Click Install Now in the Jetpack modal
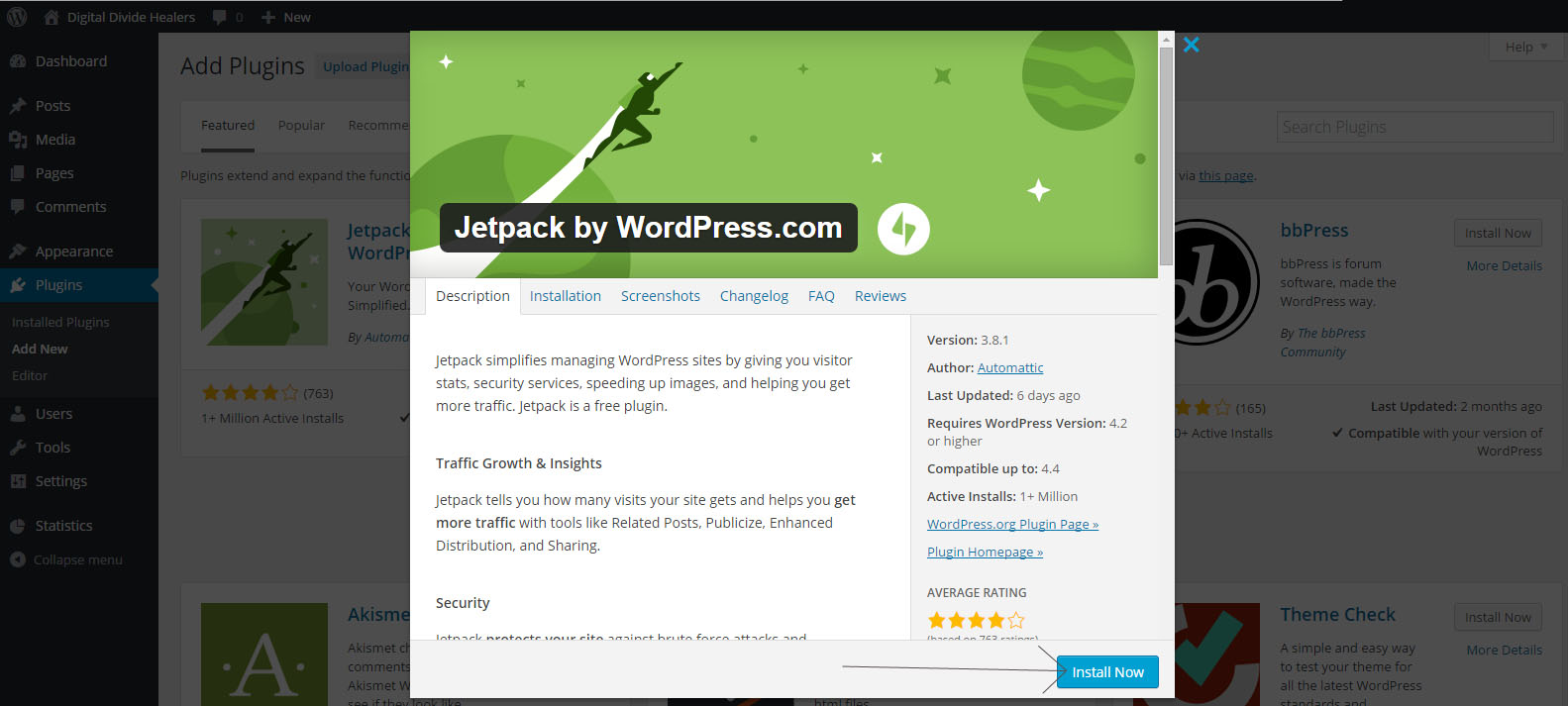 [x=1107, y=671]
